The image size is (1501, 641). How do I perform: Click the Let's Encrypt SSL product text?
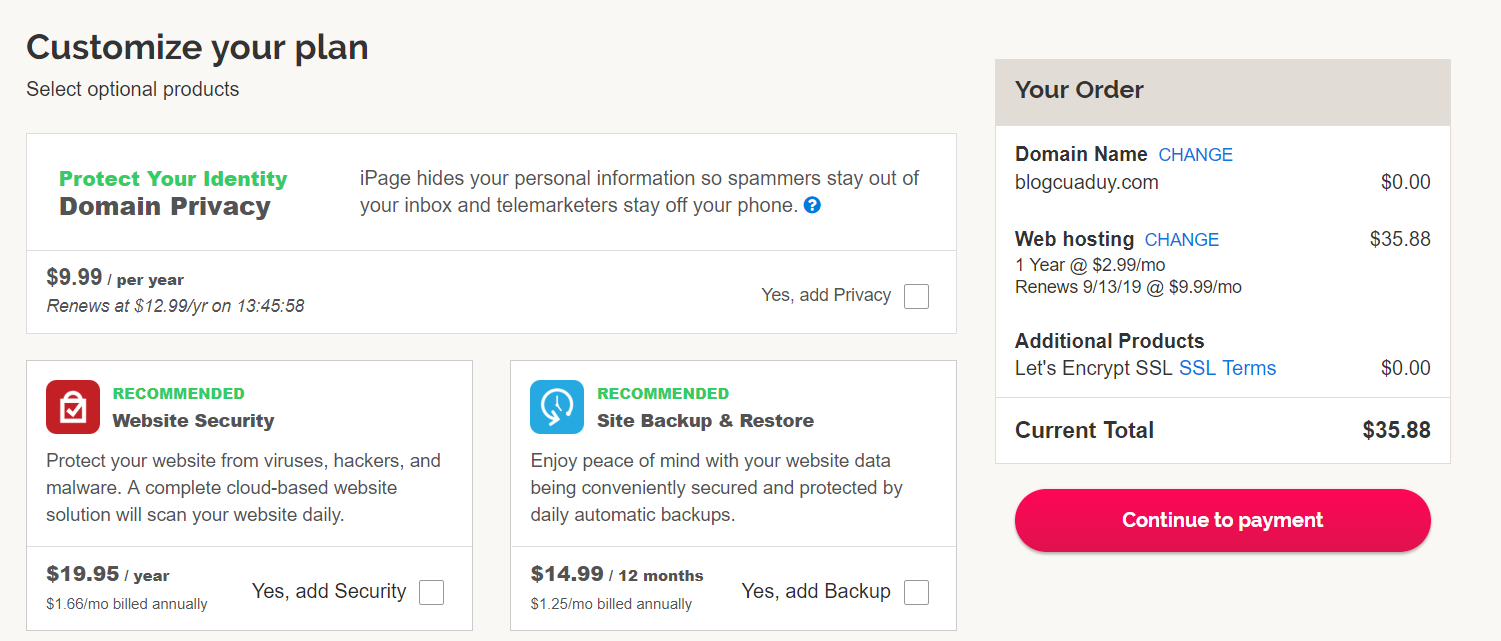(1094, 368)
